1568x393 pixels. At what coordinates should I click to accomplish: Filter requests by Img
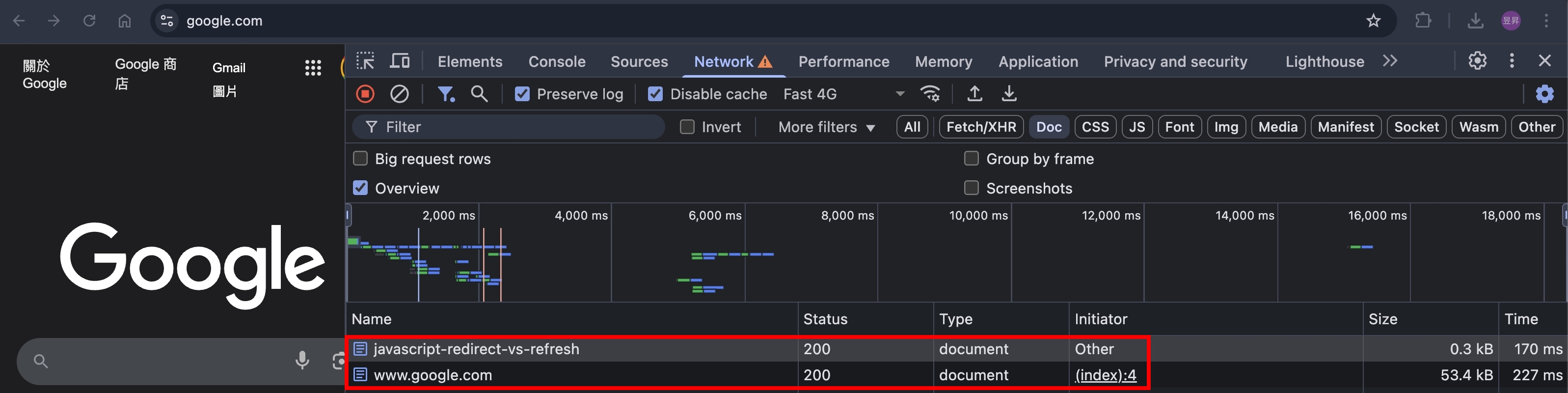[x=1226, y=127]
